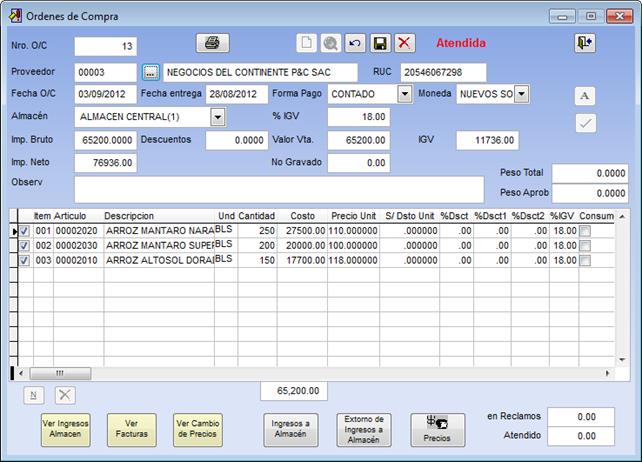642x462 pixels.
Task: Click the letter A icon button
Action: [x=585, y=96]
